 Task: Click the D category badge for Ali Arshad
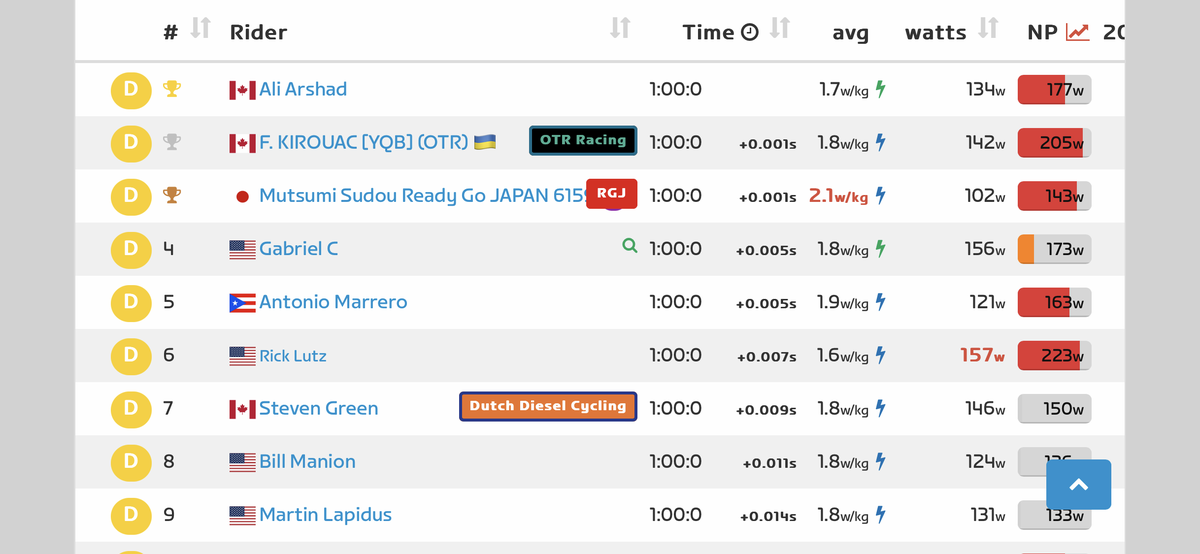[131, 90]
